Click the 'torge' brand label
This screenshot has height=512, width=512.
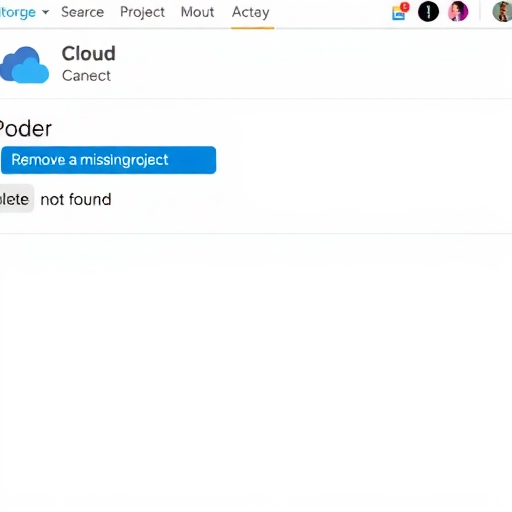click(18, 13)
